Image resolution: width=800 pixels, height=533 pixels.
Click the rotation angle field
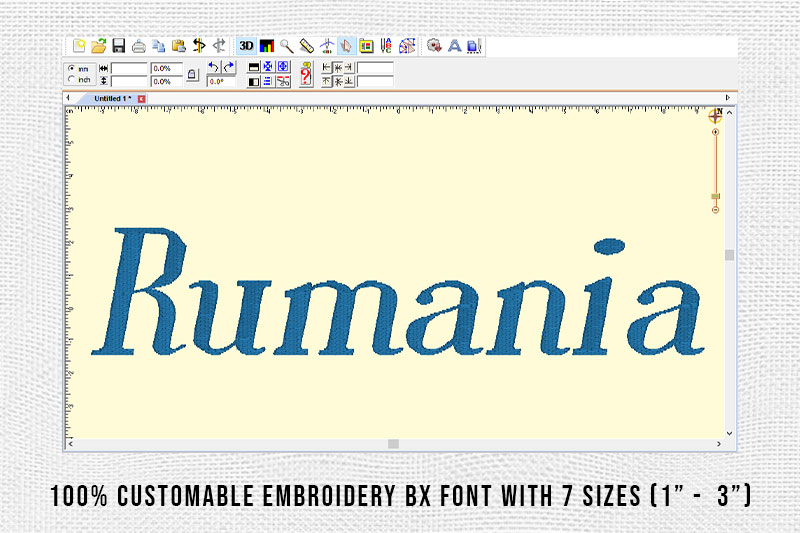221,82
